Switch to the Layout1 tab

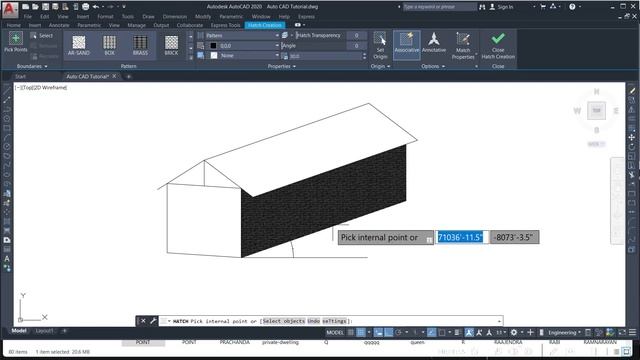point(44,331)
